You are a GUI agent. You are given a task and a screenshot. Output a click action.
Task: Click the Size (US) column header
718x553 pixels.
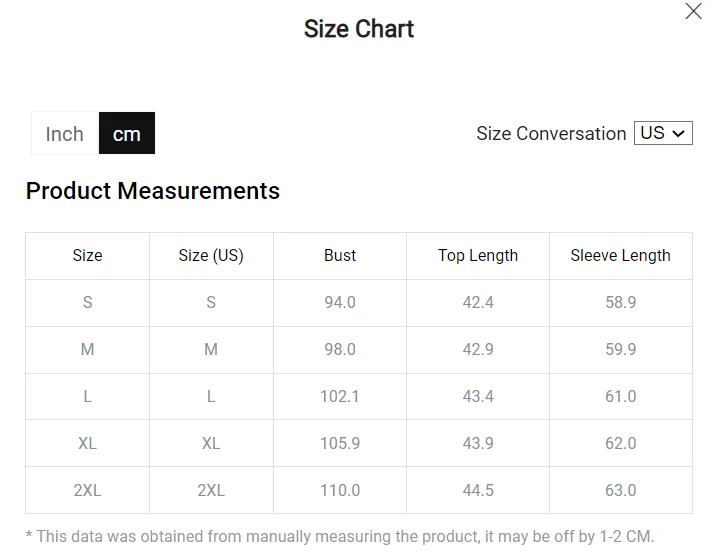[x=211, y=255]
